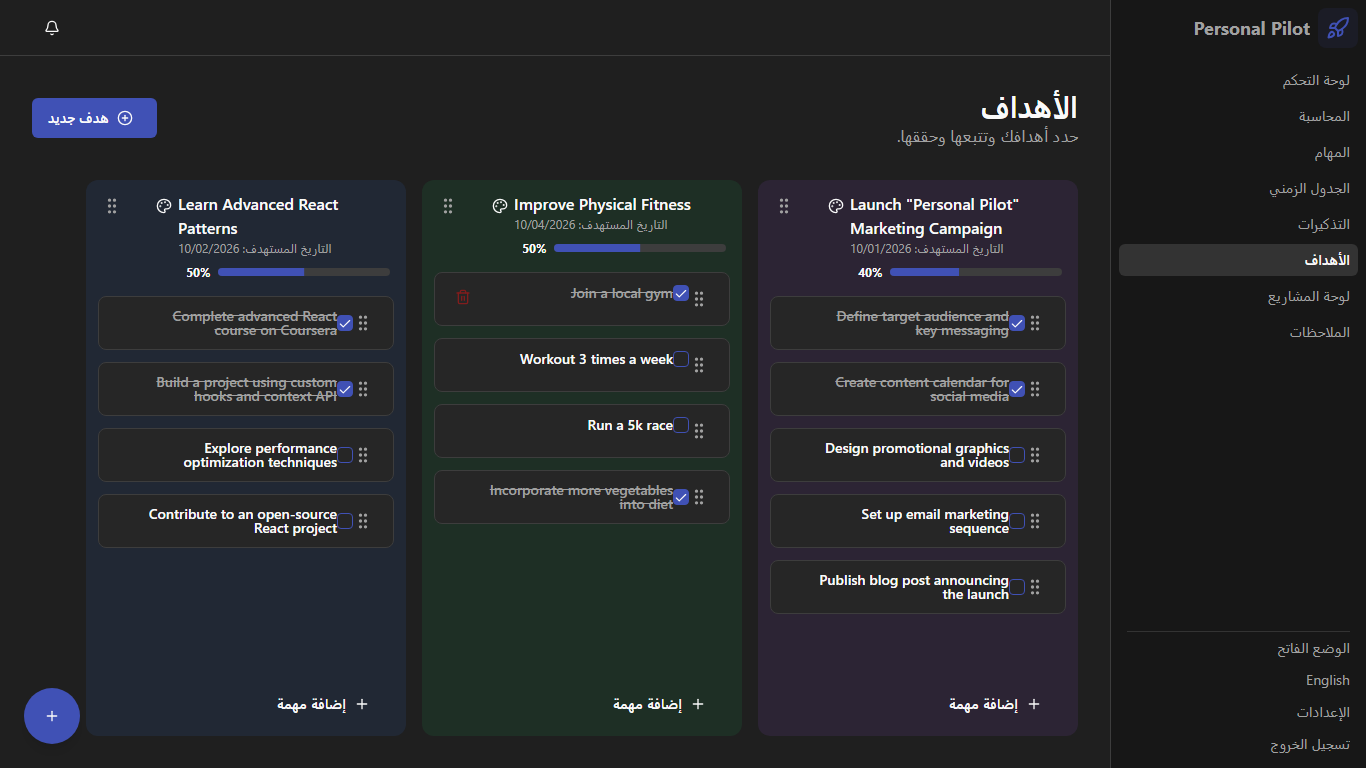Click the Personal Pilot rocket logo
The height and width of the screenshot is (768, 1366).
coord(1337,28)
